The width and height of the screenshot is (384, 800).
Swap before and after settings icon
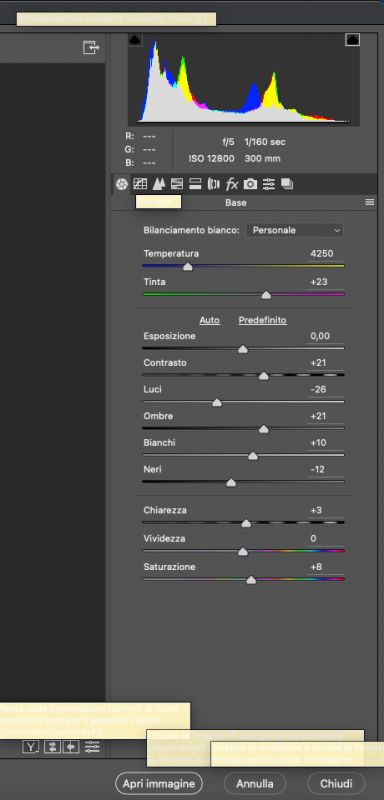coord(52,747)
